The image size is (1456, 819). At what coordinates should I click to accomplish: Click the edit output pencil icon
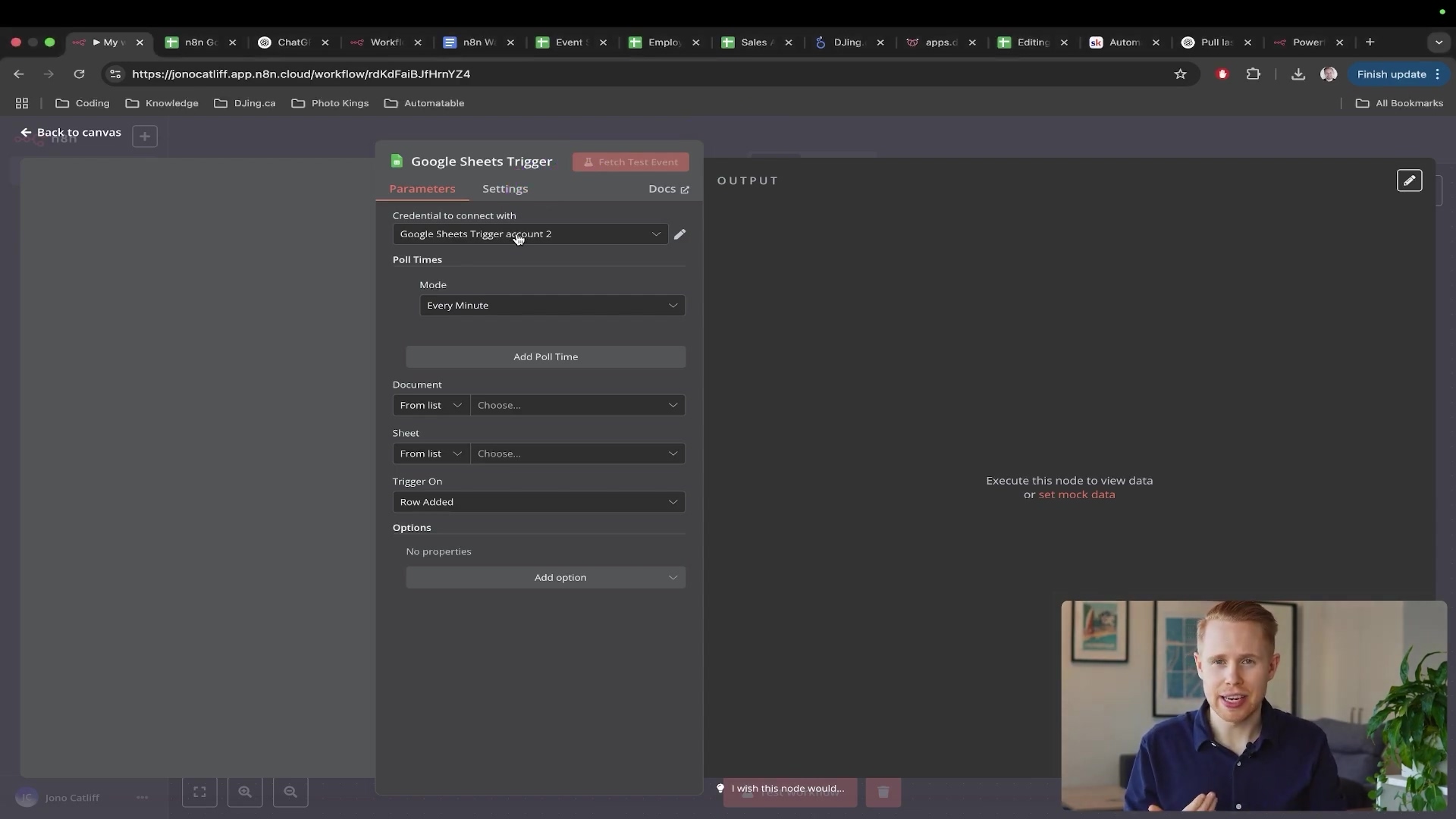coord(1409,180)
